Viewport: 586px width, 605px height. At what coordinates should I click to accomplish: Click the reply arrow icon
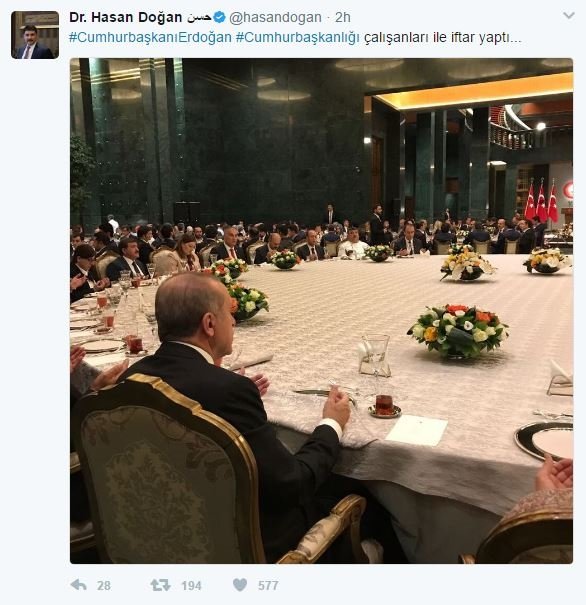point(79,585)
